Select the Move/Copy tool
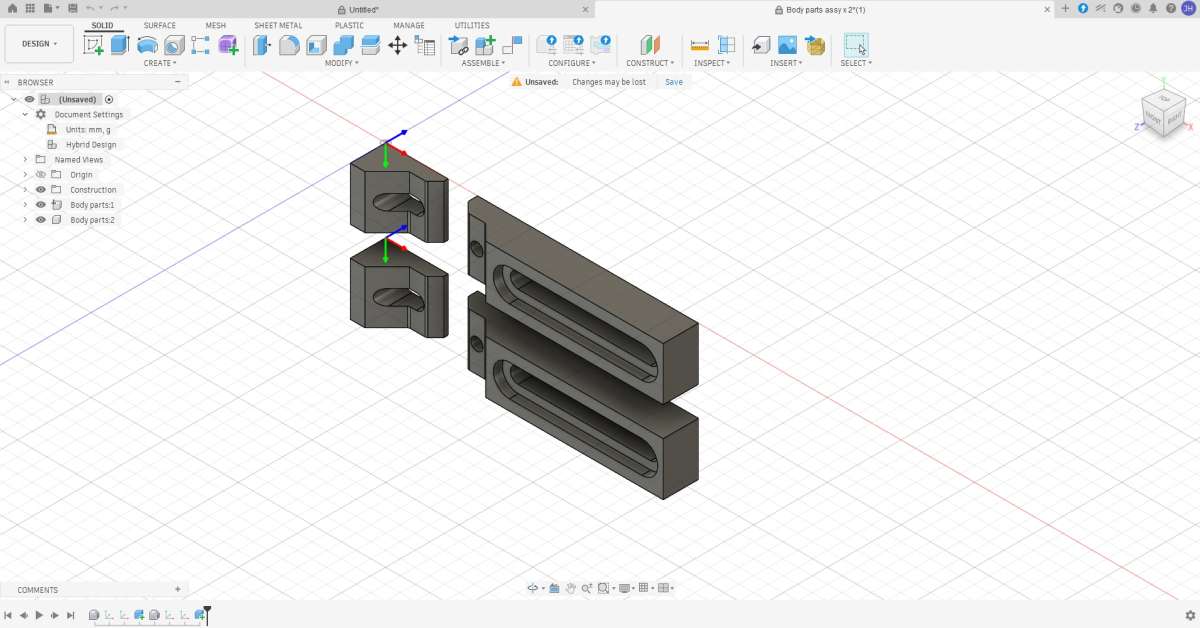The width and height of the screenshot is (1200, 628). [398, 45]
